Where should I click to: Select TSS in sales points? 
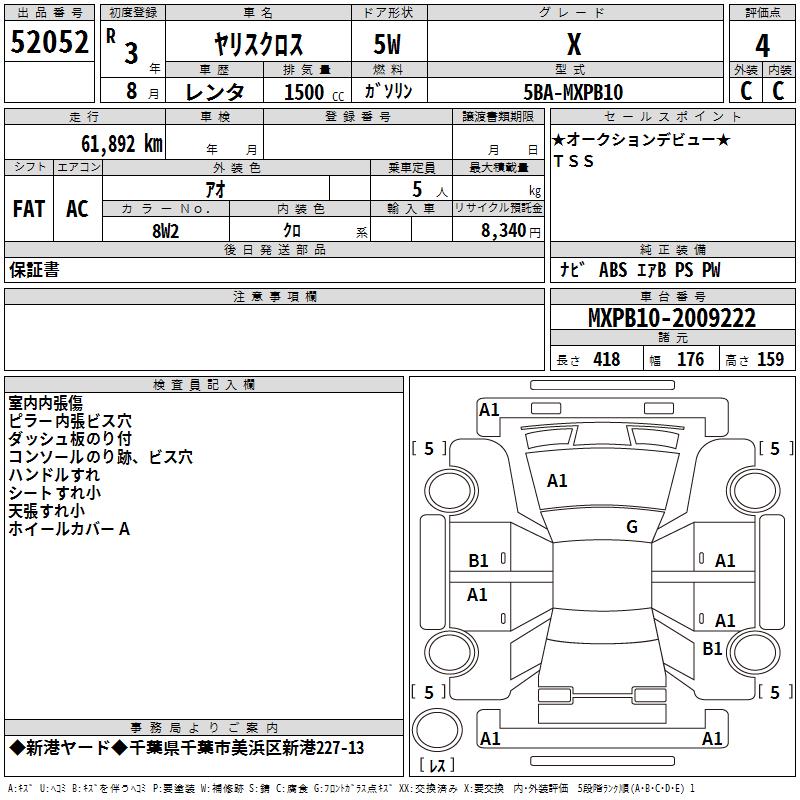click(573, 161)
